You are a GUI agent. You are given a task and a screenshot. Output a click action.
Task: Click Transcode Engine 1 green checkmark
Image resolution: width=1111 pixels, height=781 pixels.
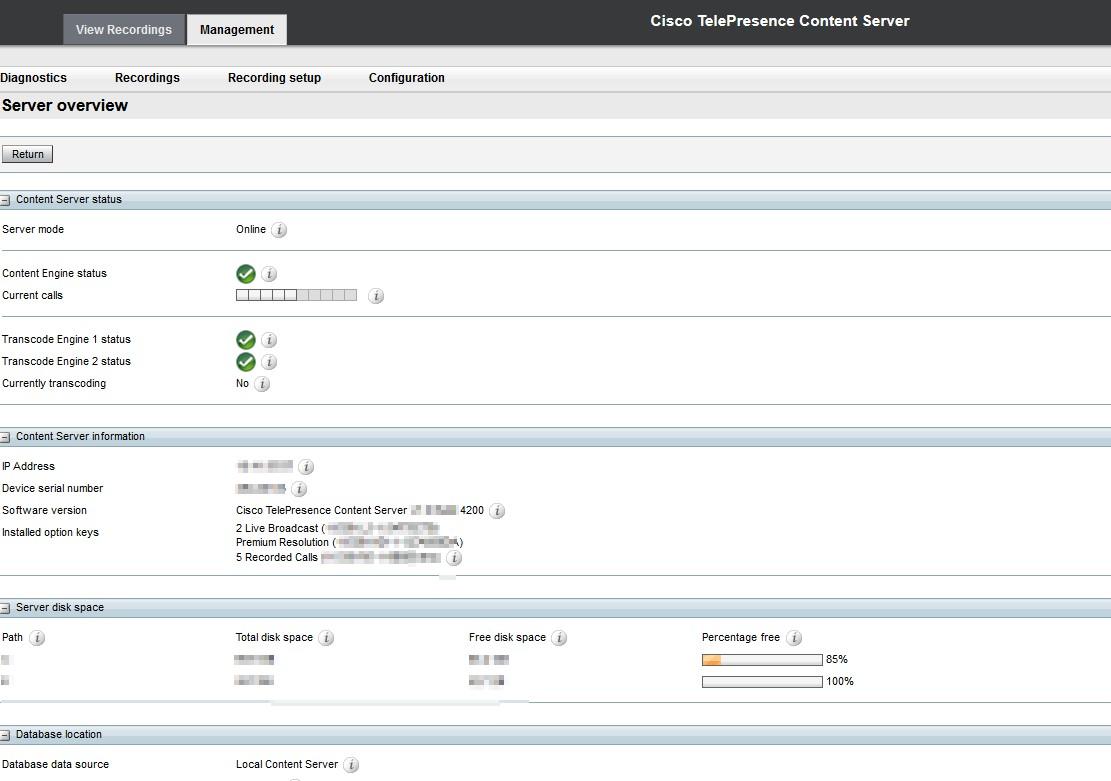pyautogui.click(x=246, y=339)
